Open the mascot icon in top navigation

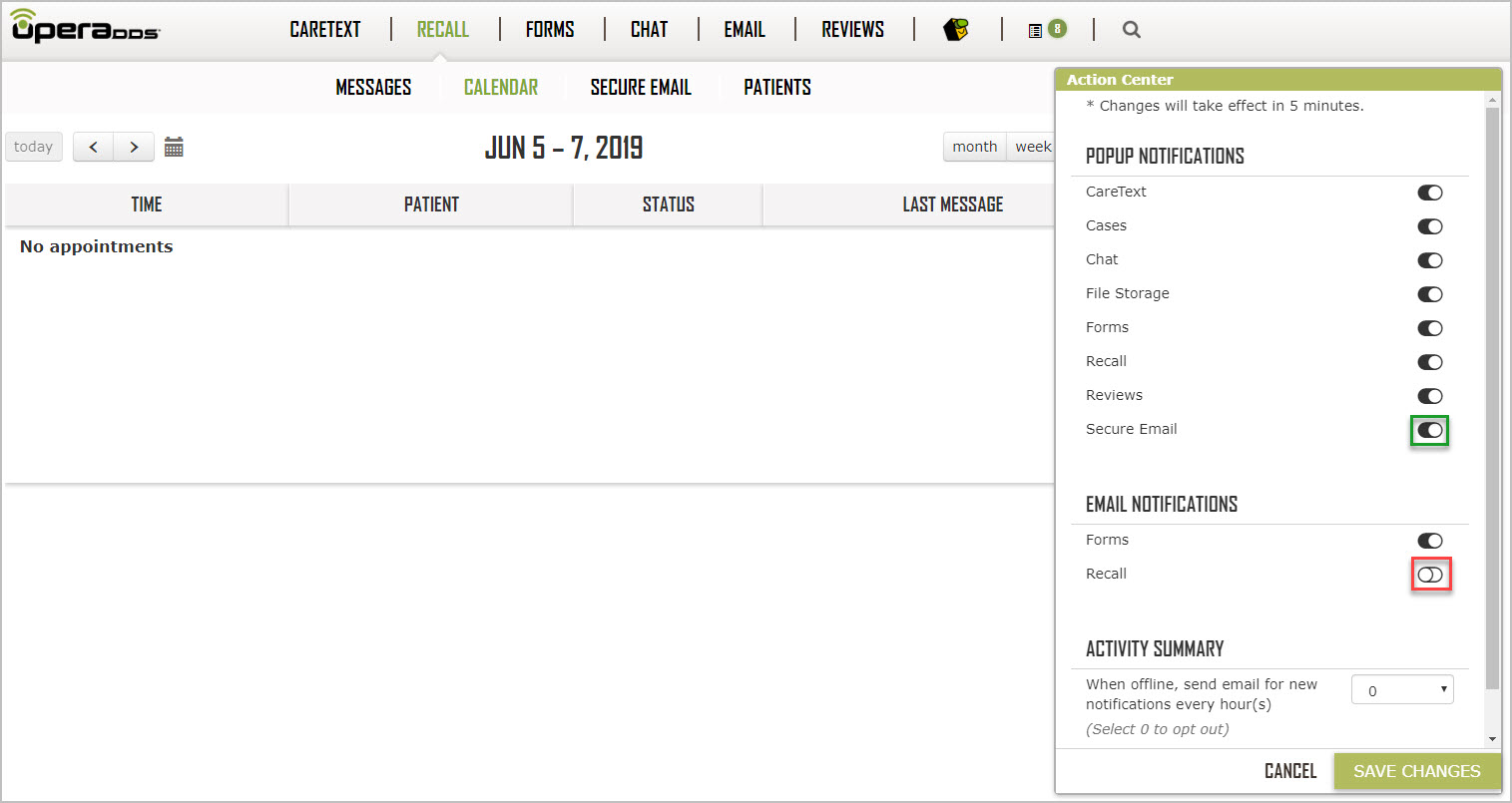tap(956, 29)
